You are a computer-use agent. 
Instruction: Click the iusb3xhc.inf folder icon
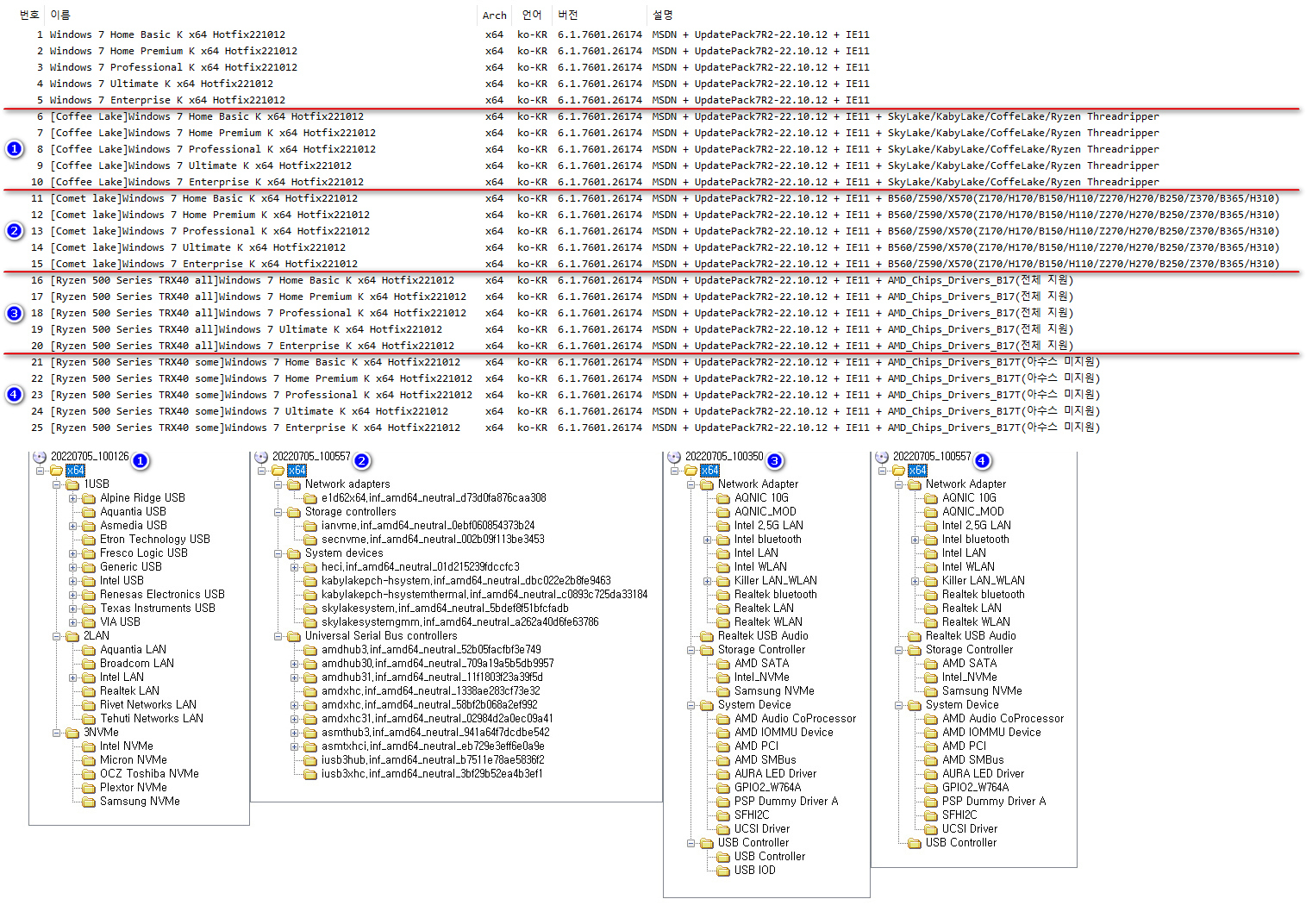(x=310, y=774)
